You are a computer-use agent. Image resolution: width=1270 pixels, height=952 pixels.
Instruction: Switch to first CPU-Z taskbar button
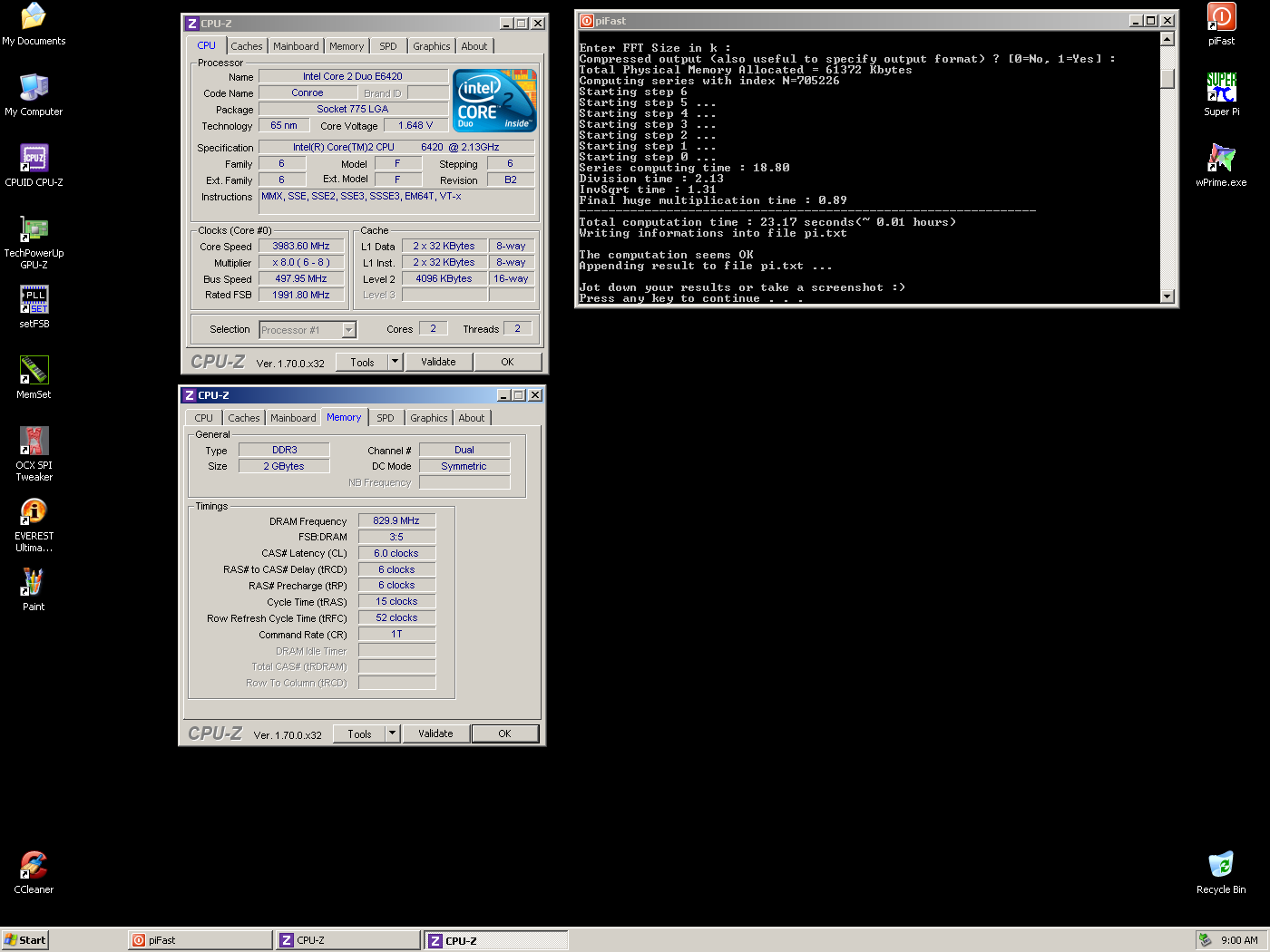pos(348,940)
